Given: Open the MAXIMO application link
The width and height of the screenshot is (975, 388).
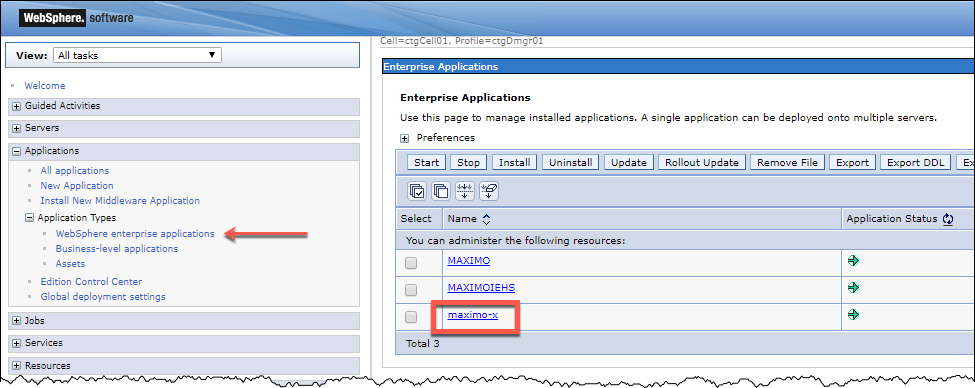Looking at the screenshot, I should [469, 261].
